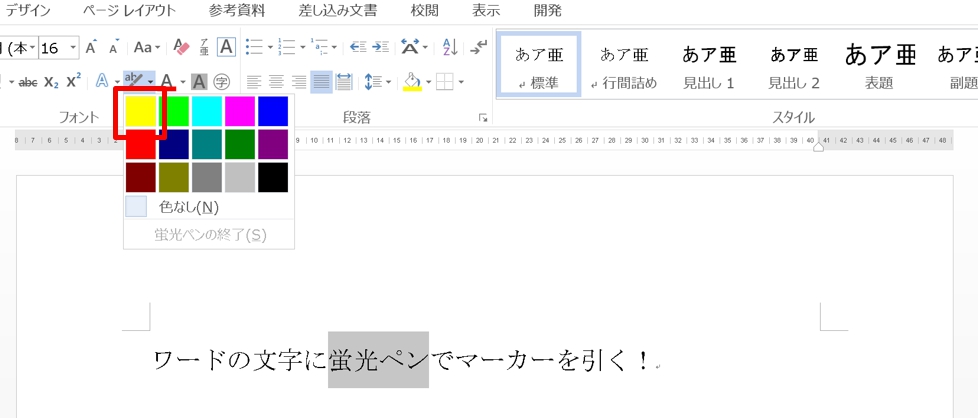978x418 pixels.
Task: Switch to the デザイン tab
Action: [28, 11]
